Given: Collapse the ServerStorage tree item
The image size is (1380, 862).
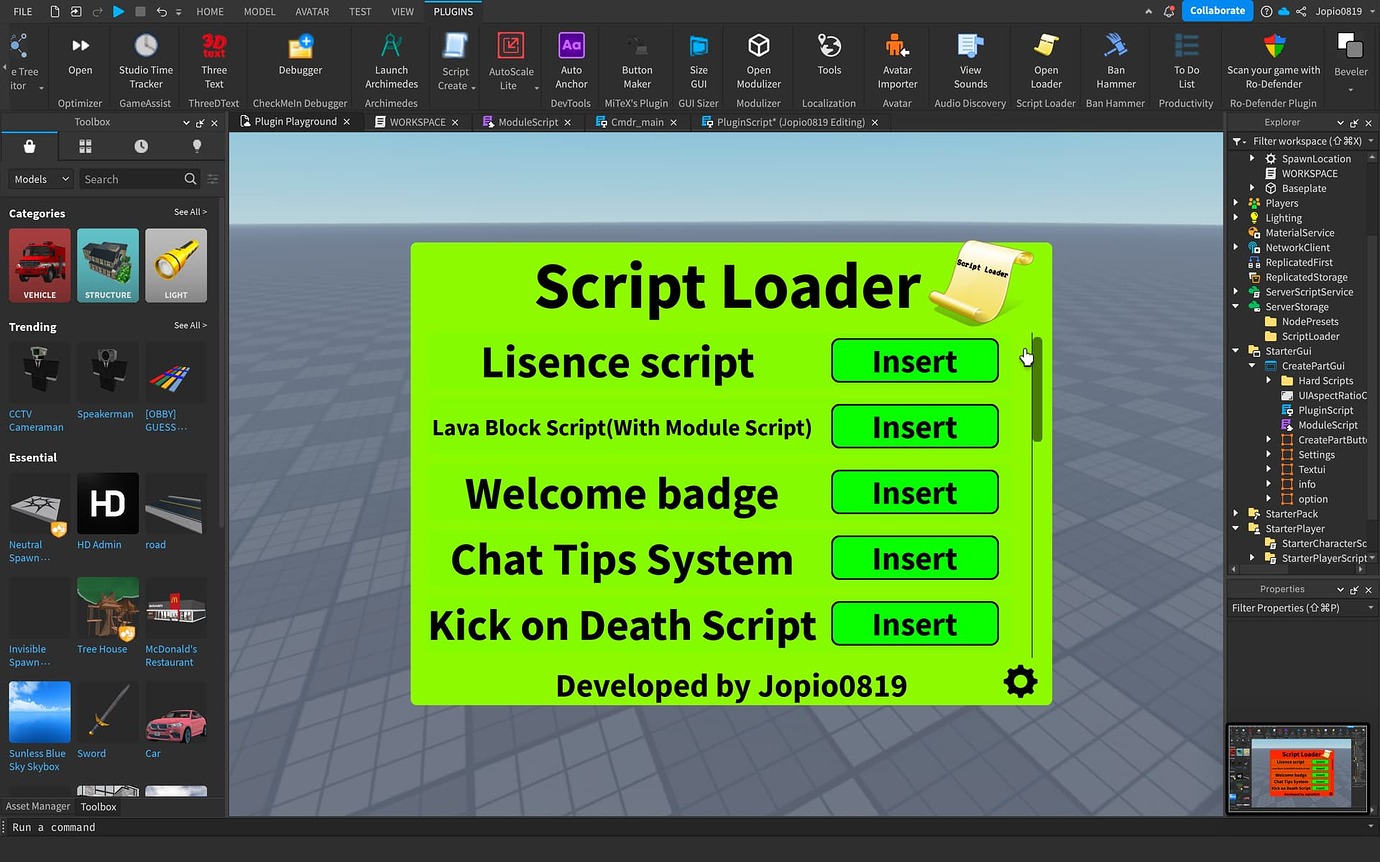Looking at the screenshot, I should pos(1236,306).
